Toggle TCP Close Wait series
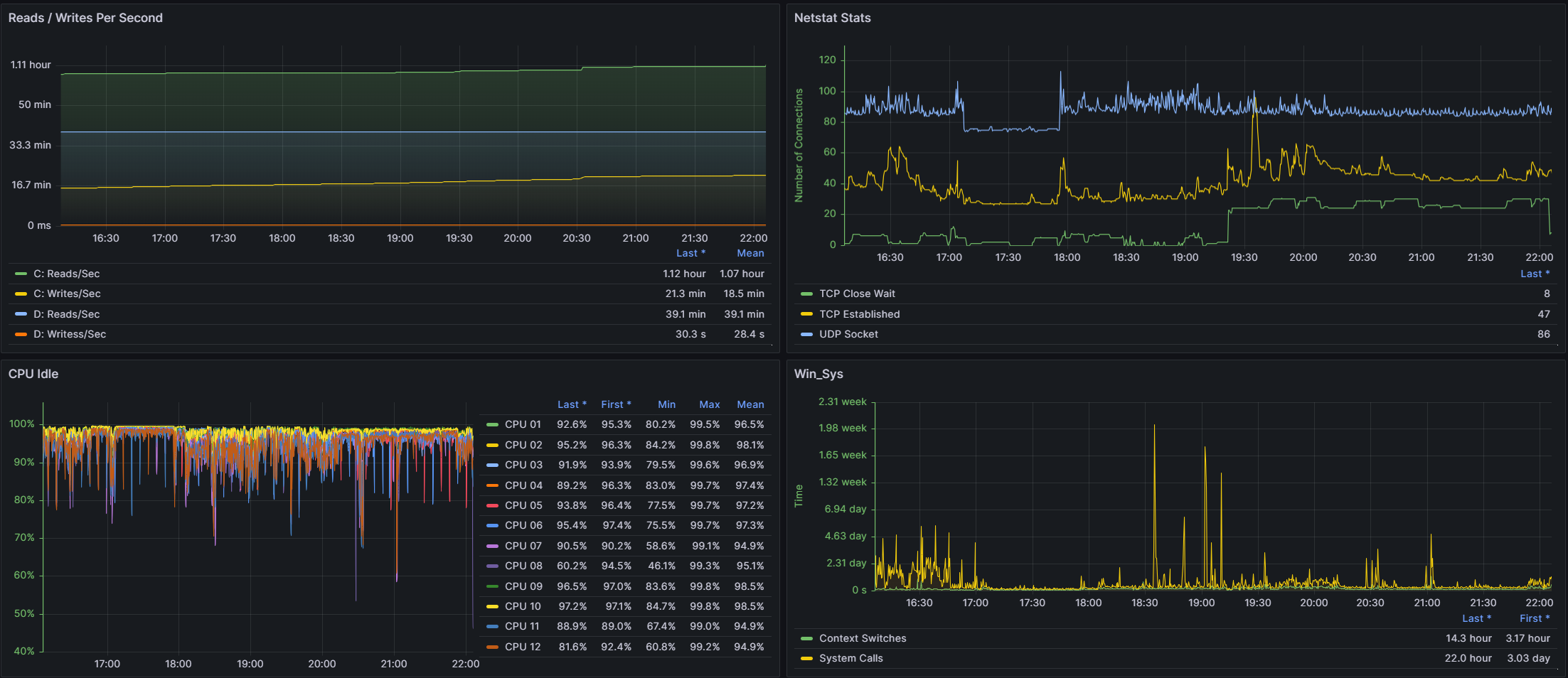The width and height of the screenshot is (1568, 678). coord(857,294)
